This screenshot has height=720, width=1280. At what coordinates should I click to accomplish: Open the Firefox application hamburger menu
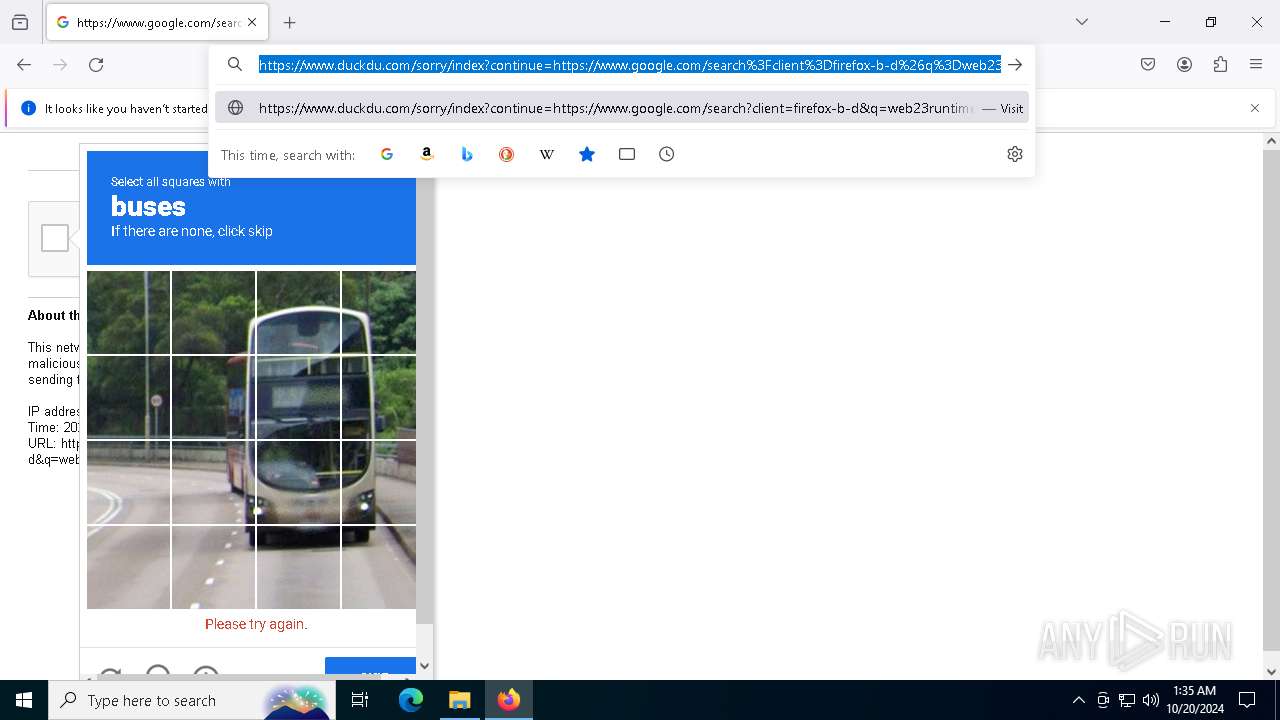(x=1256, y=65)
